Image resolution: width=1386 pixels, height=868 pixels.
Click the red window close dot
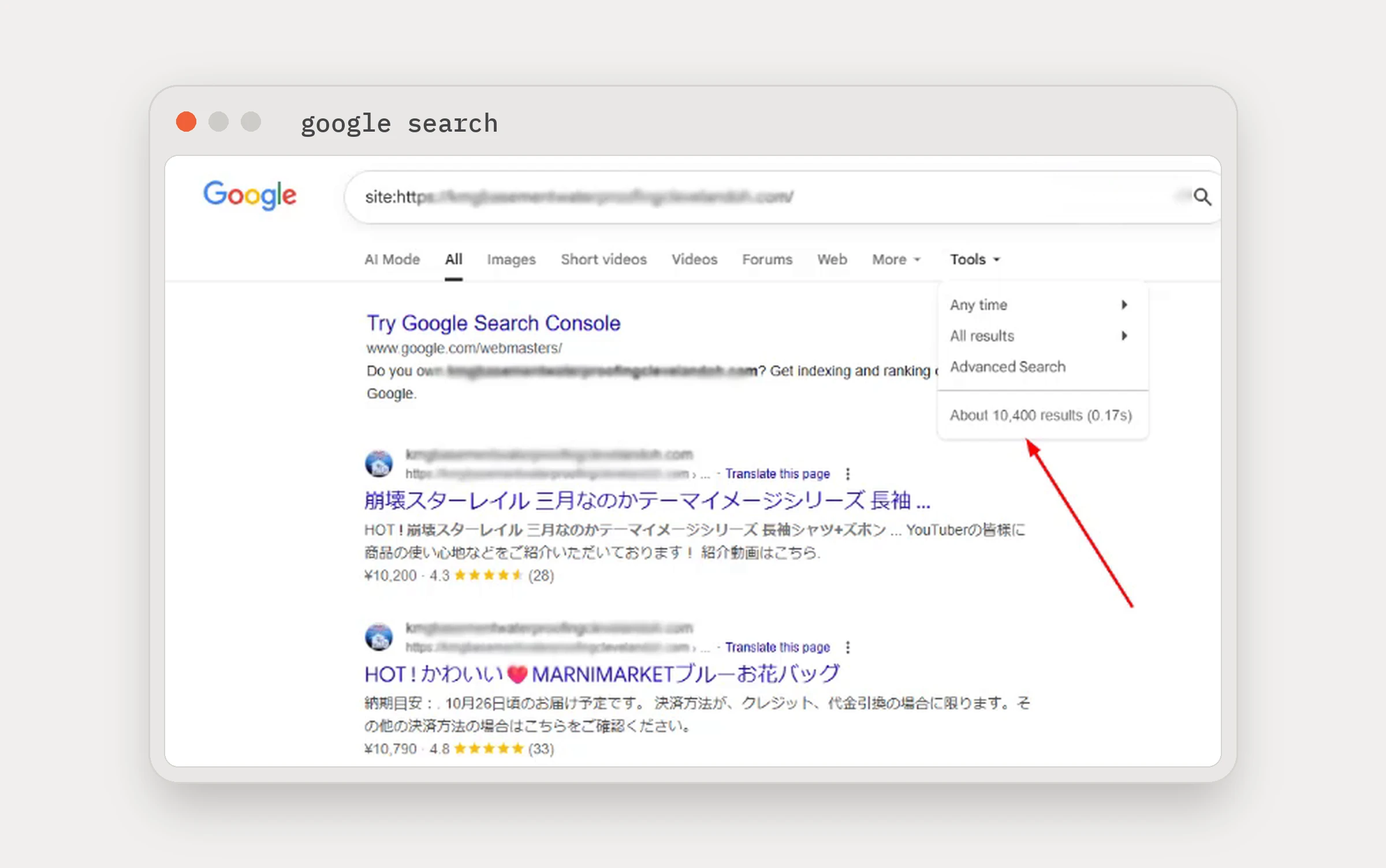tap(186, 122)
